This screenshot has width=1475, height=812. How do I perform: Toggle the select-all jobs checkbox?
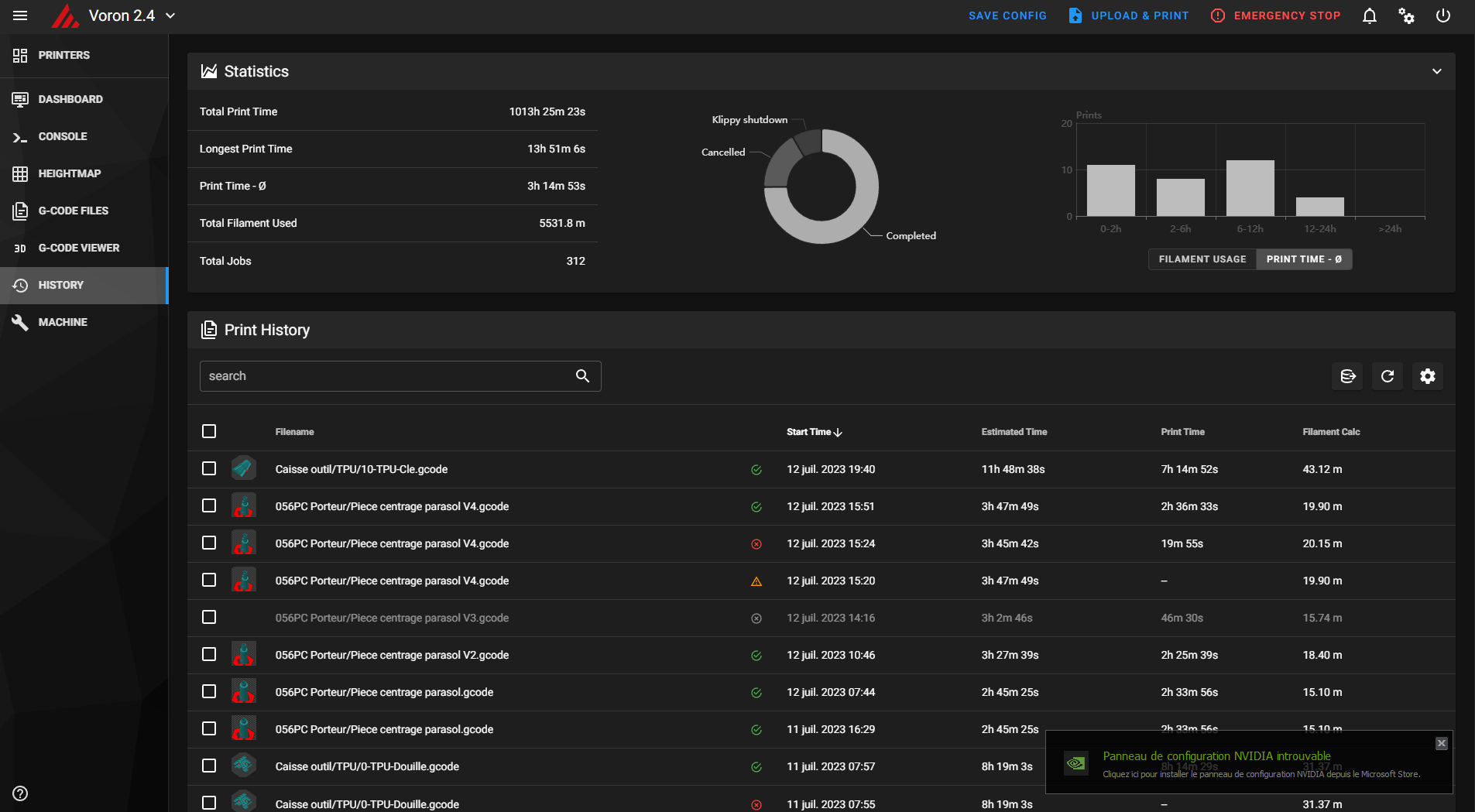coord(209,431)
